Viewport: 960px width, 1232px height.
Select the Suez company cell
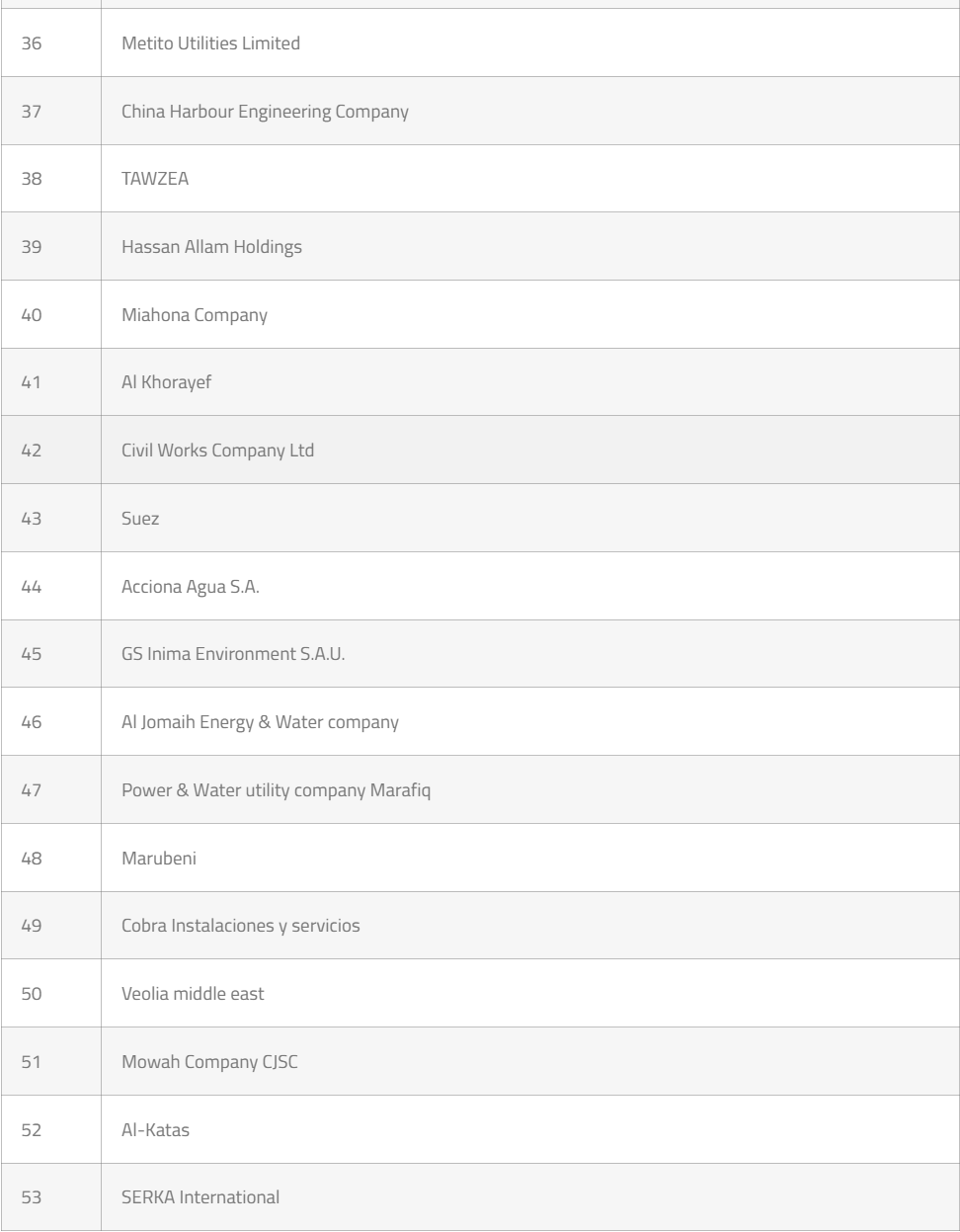[140, 519]
